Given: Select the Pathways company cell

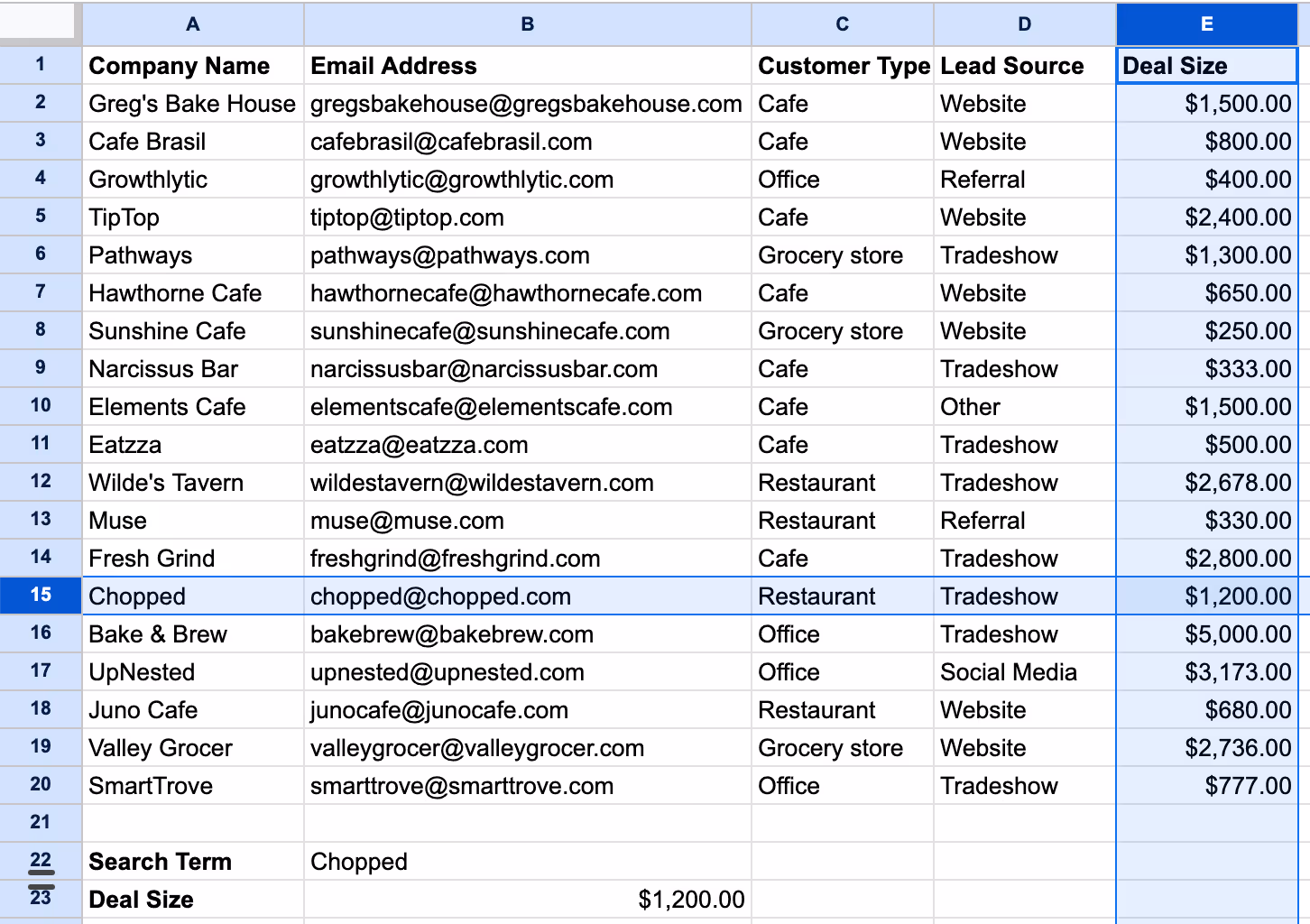Looking at the screenshot, I should pyautogui.click(x=193, y=255).
